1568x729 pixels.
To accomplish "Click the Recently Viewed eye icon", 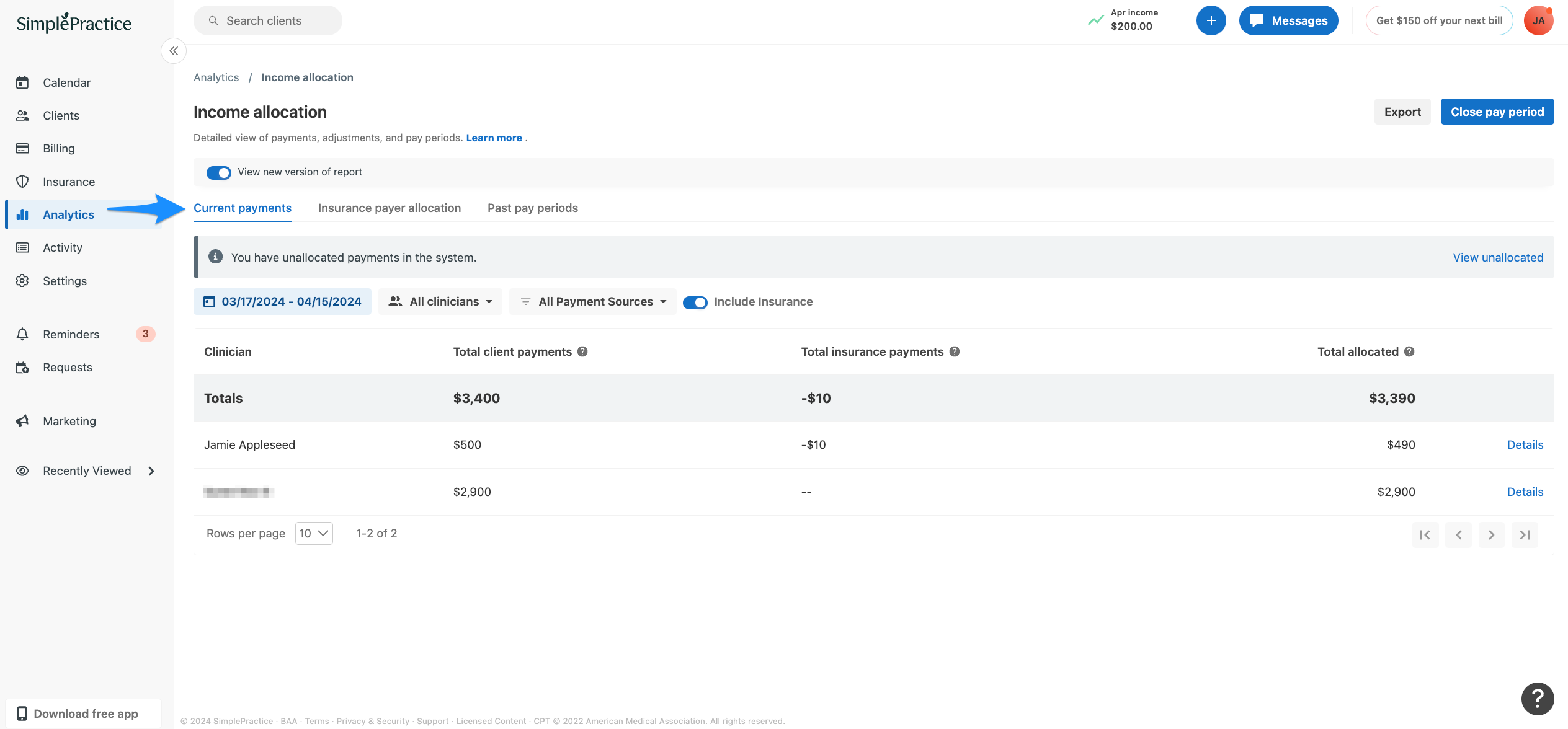I will coord(22,471).
